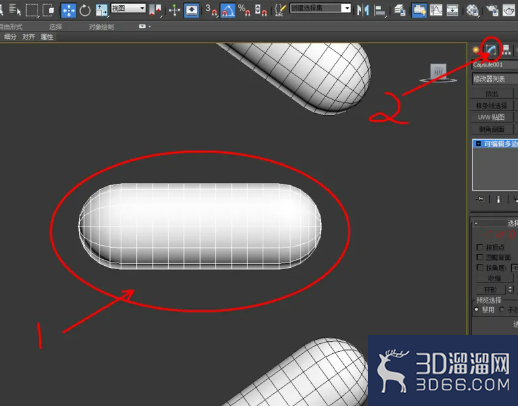Viewport: 518px width, 406px height.
Task: Click the Ring spinner arrows
Action: click(x=510, y=289)
